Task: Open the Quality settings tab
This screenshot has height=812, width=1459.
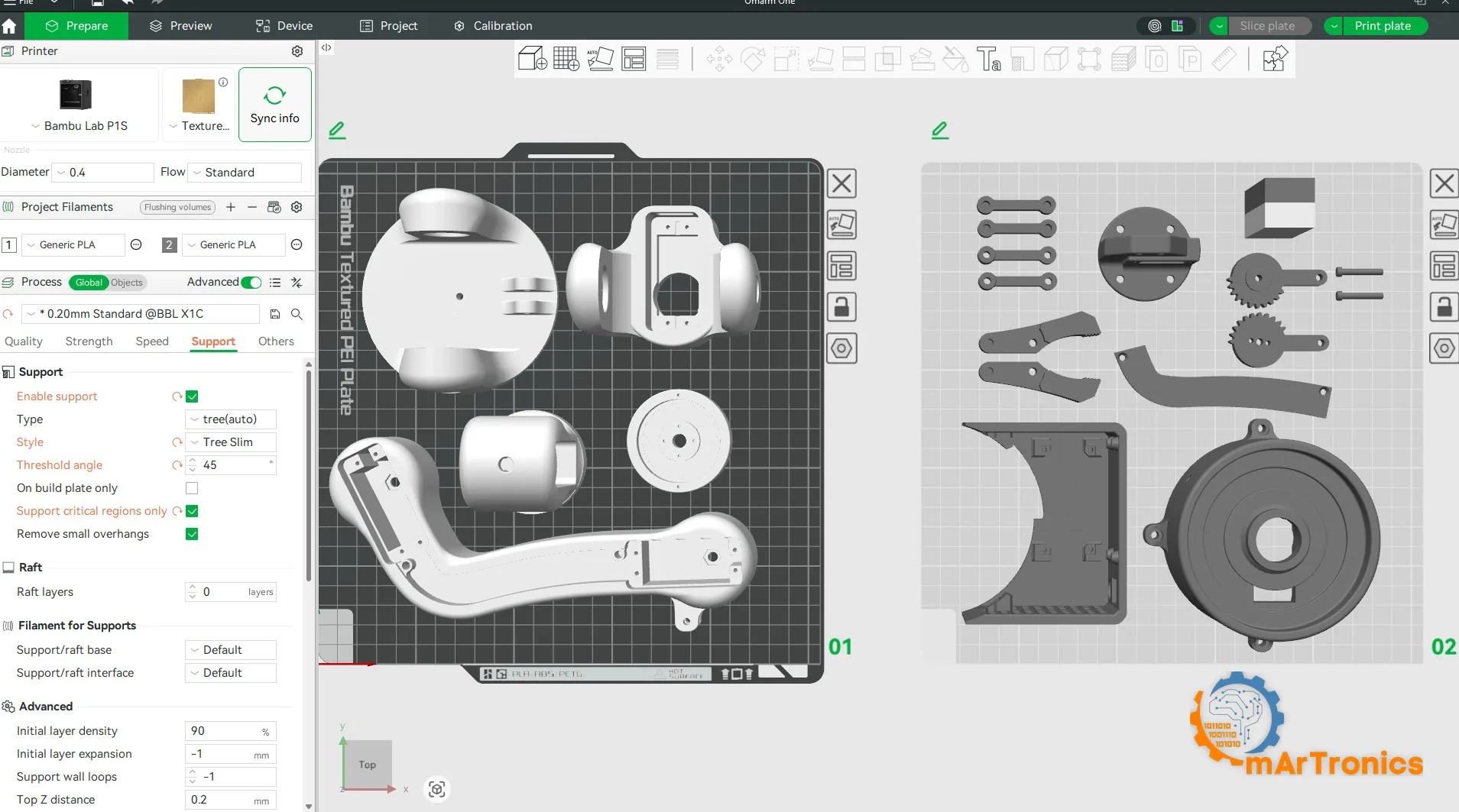Action: point(24,341)
